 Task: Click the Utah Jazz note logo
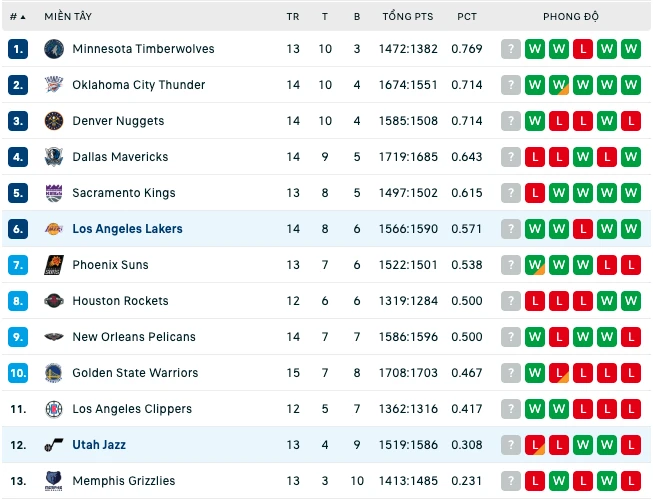tap(54, 445)
